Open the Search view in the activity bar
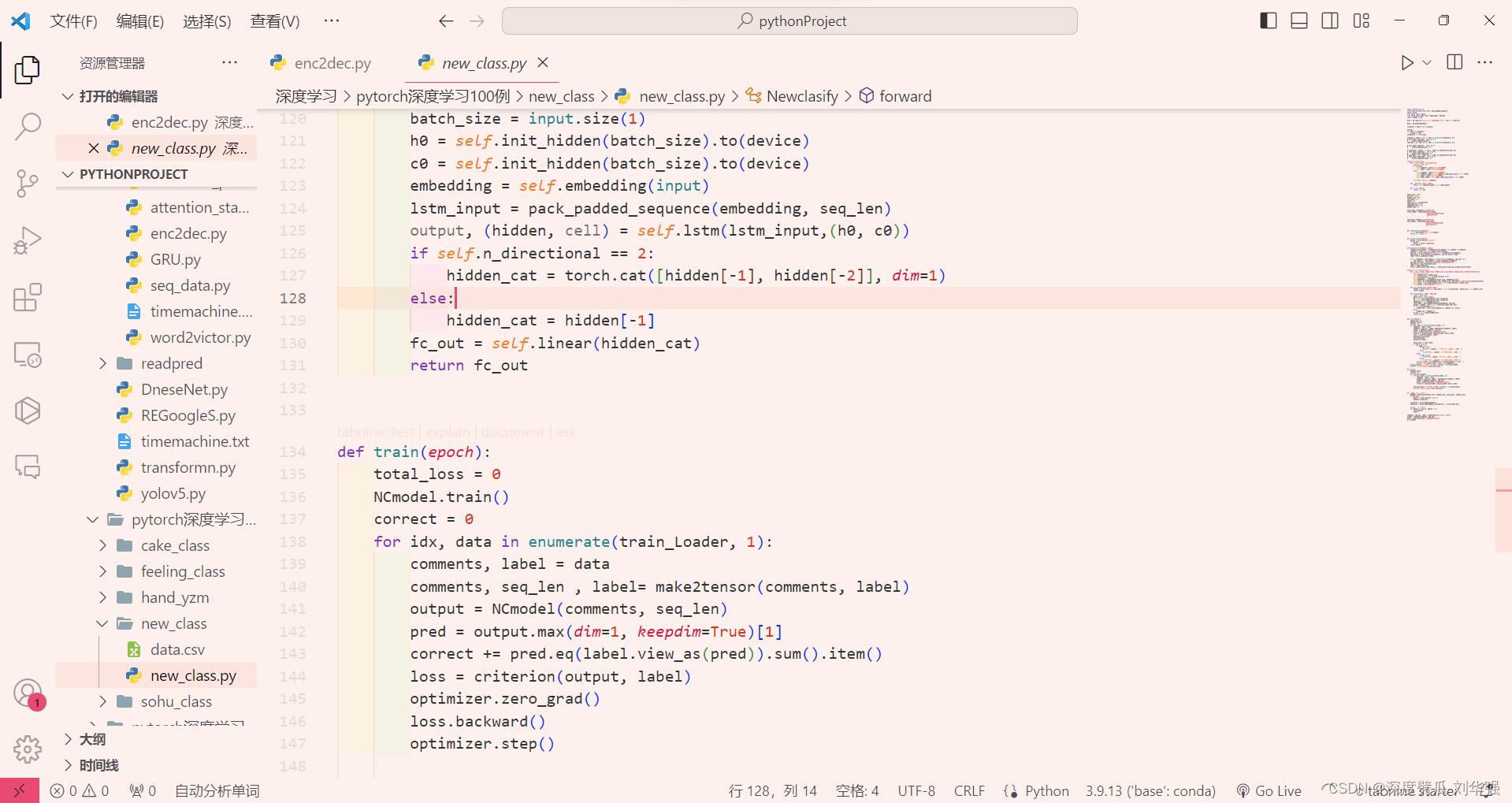 pyautogui.click(x=27, y=126)
